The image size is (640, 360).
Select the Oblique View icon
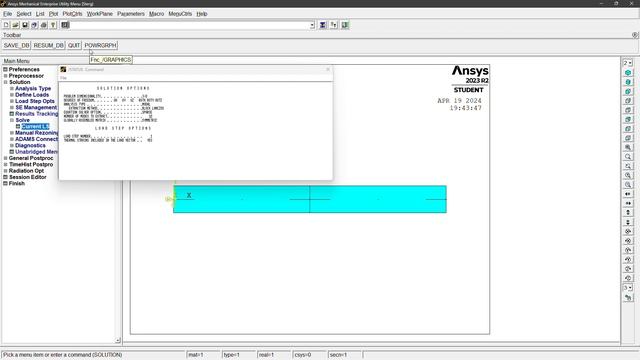628,82
